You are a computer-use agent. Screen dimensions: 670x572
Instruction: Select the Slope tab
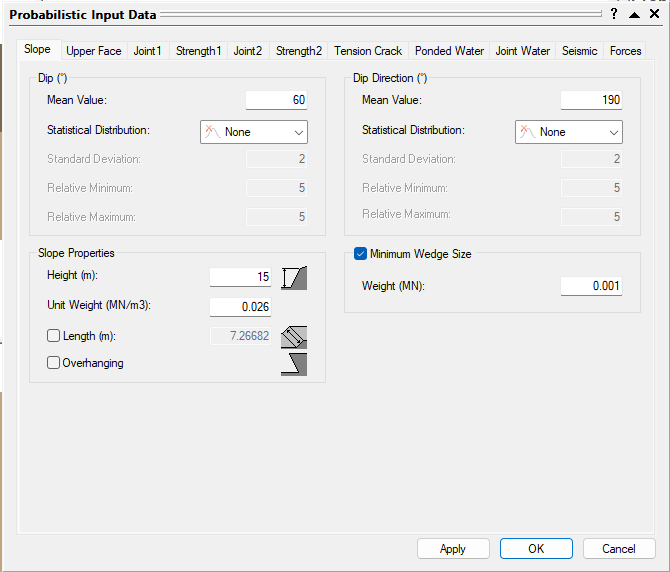[x=38, y=50]
